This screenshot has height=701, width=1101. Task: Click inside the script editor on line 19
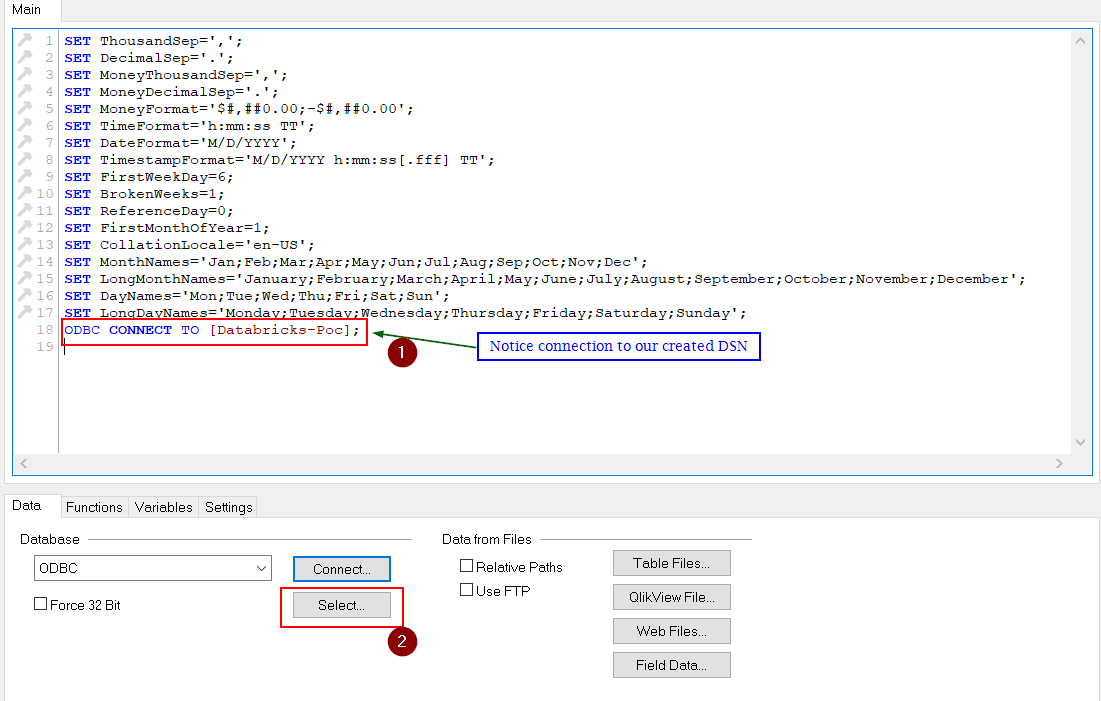pyautogui.click(x=200, y=346)
